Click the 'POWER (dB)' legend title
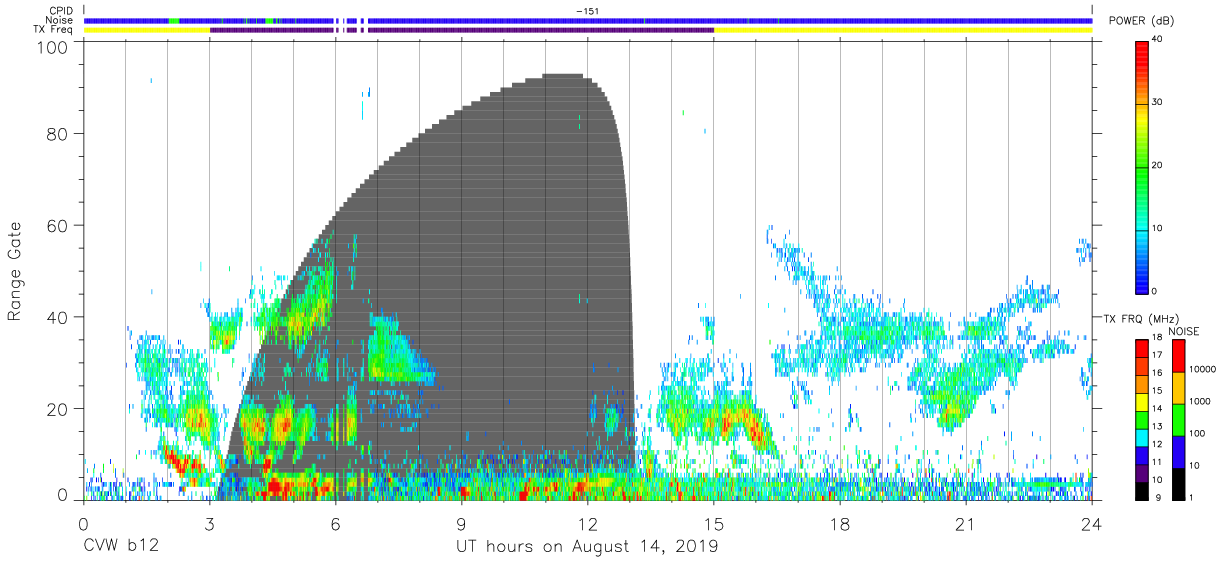 [x=1141, y=21]
